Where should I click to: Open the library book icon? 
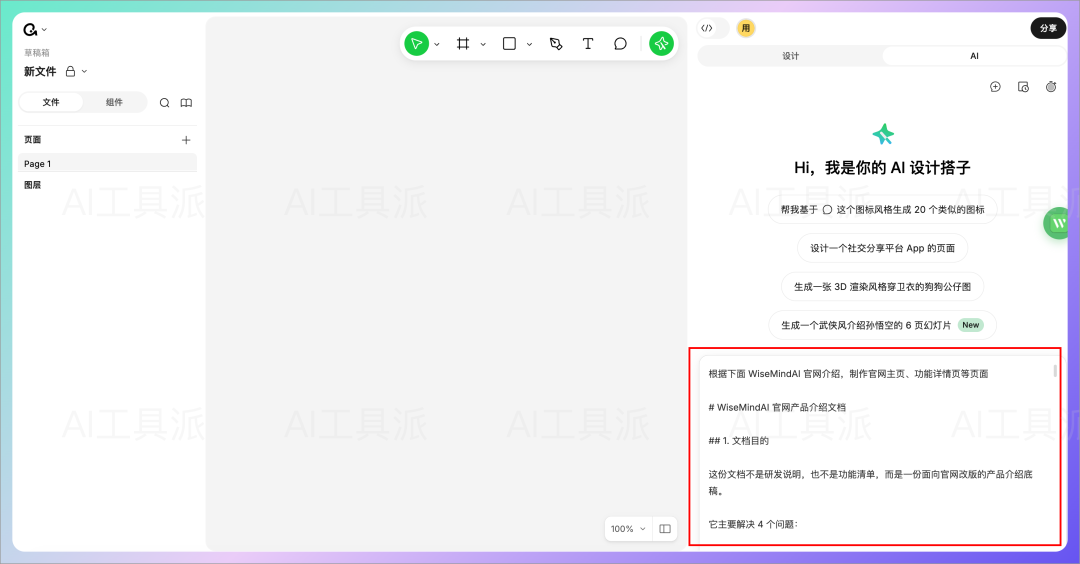[186, 103]
